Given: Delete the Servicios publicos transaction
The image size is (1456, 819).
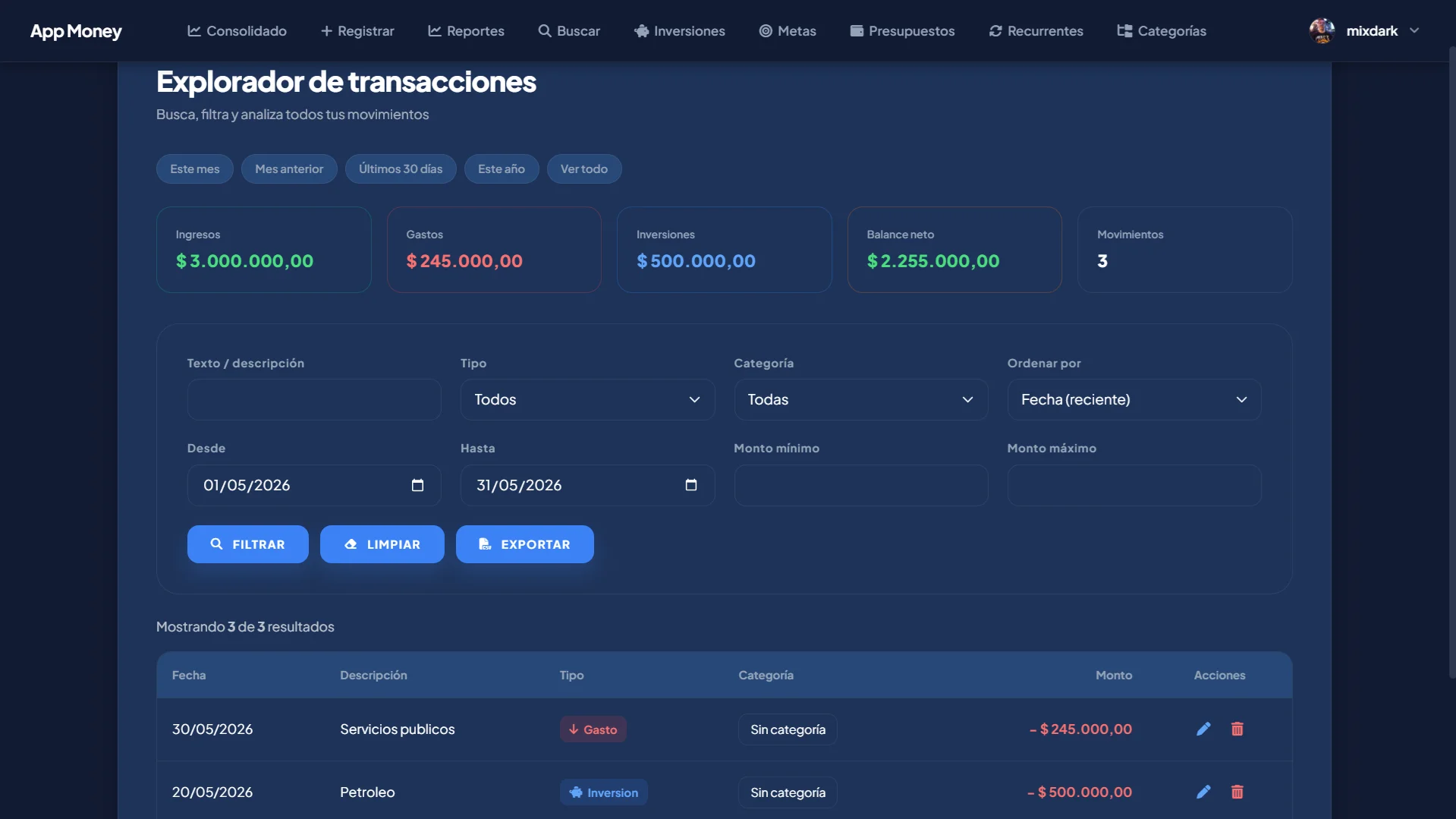Looking at the screenshot, I should [x=1237, y=729].
